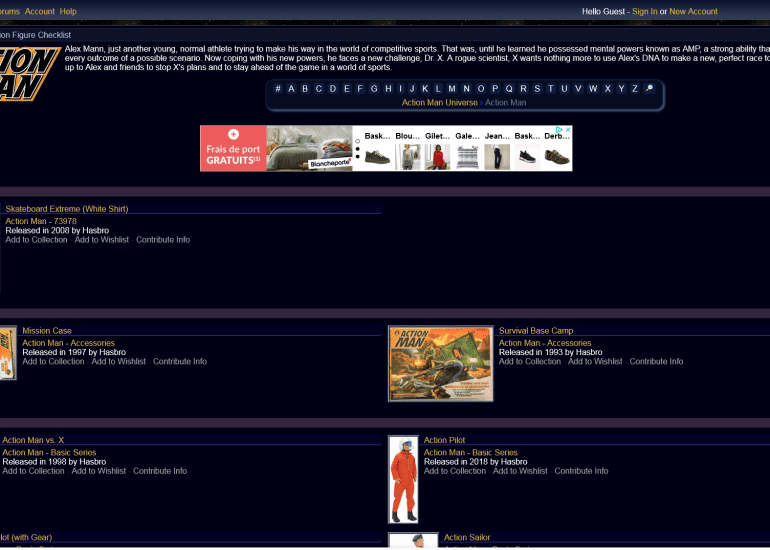Filter checklist by letter T
Viewport: 770px width, 550px height.
point(550,89)
